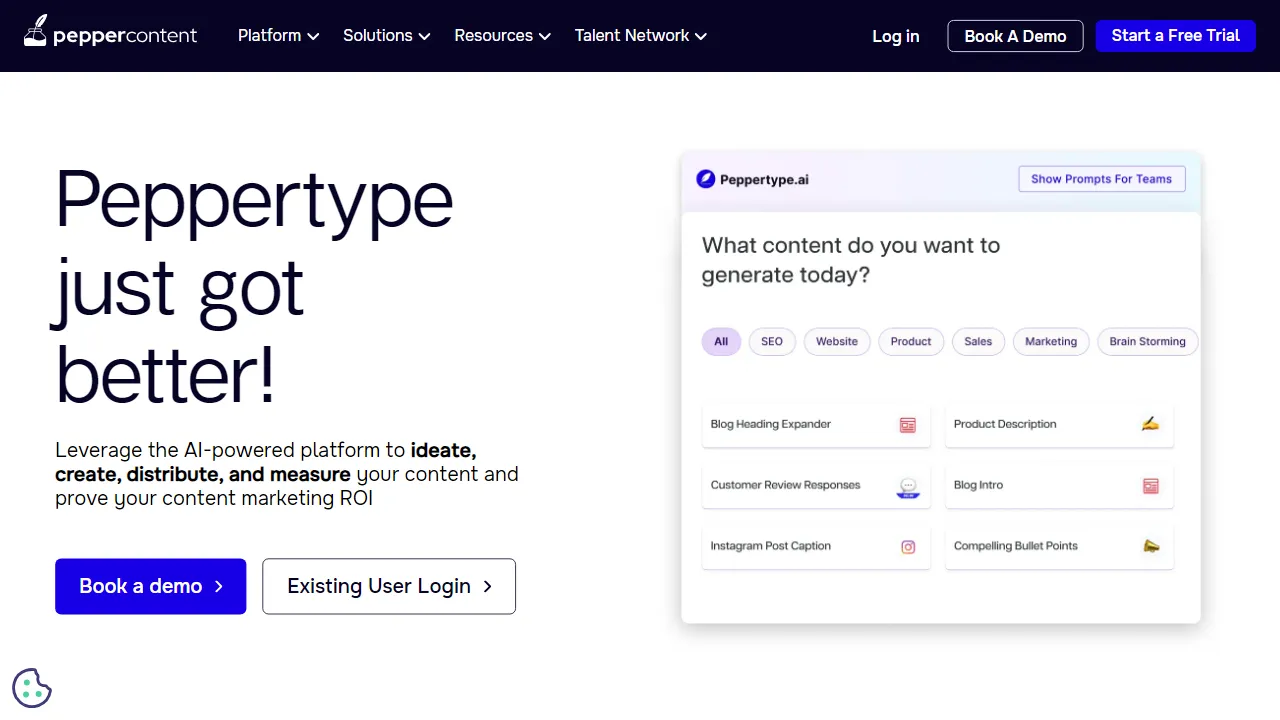Open the Instagram Post Caption card

point(816,547)
